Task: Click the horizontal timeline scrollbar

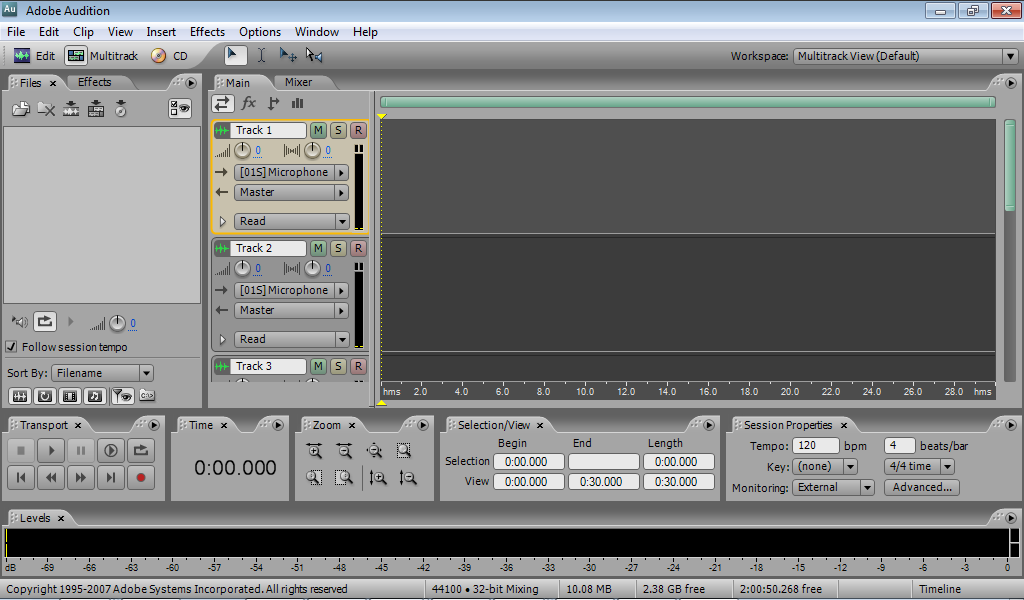Action: (688, 102)
